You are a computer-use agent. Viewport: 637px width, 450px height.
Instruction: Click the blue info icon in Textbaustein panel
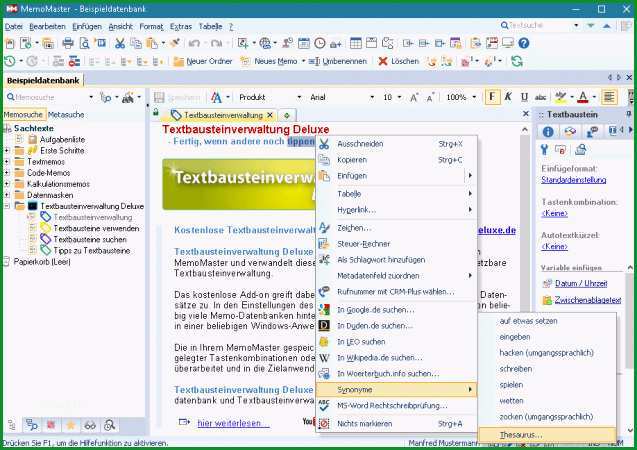548,132
